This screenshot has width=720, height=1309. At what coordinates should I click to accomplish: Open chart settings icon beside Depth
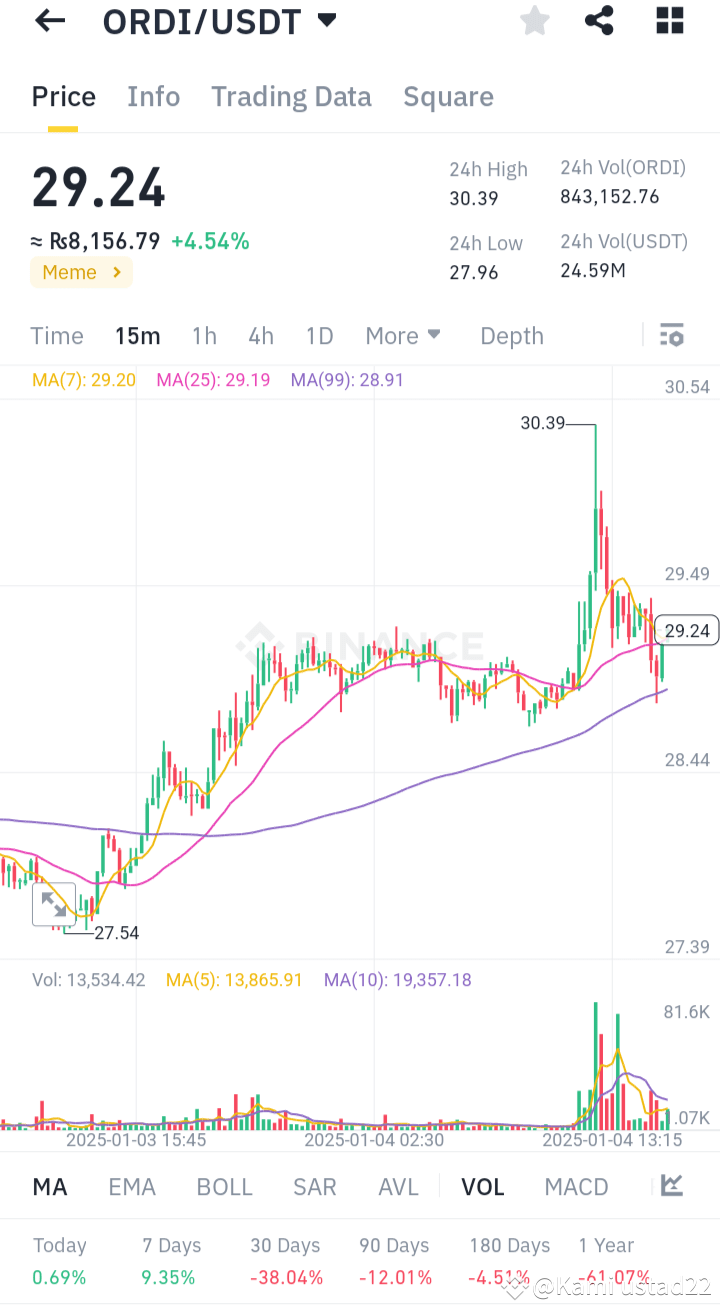[x=670, y=335]
